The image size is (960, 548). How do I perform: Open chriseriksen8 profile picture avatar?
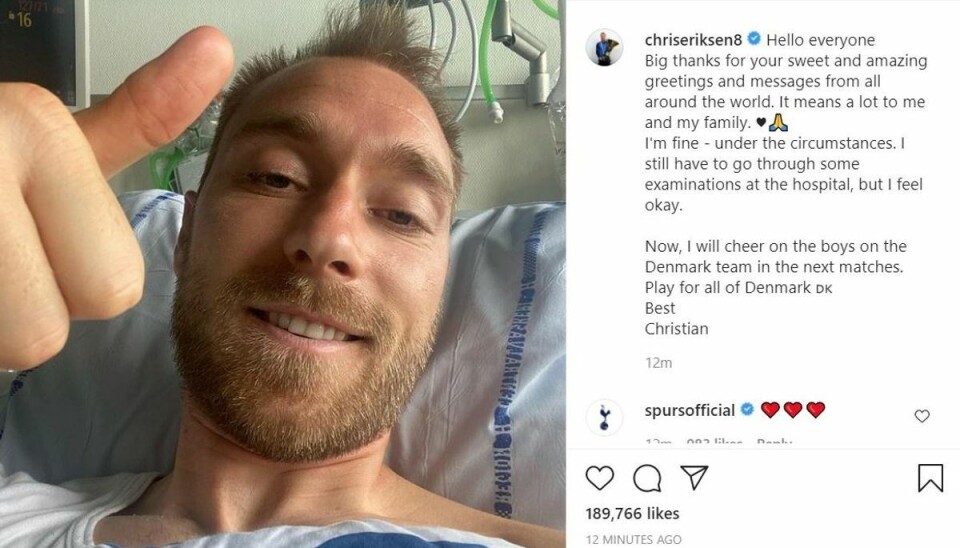[x=604, y=47]
